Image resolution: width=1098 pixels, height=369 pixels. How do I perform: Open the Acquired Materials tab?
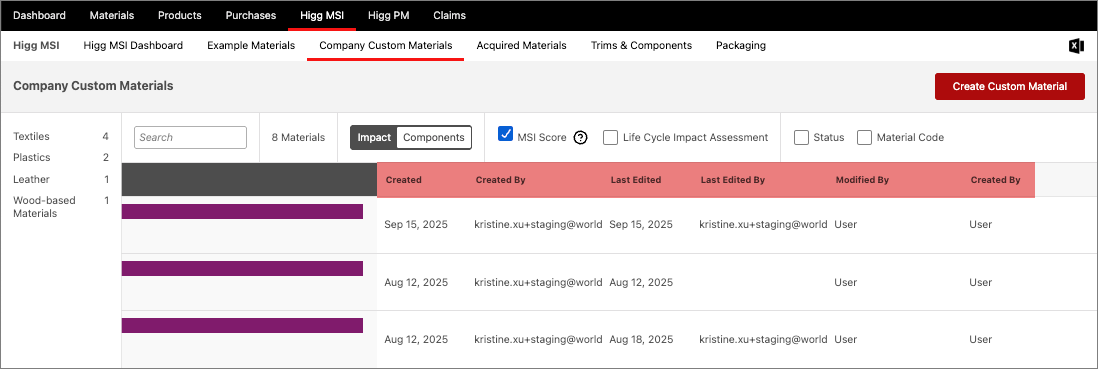click(x=522, y=46)
